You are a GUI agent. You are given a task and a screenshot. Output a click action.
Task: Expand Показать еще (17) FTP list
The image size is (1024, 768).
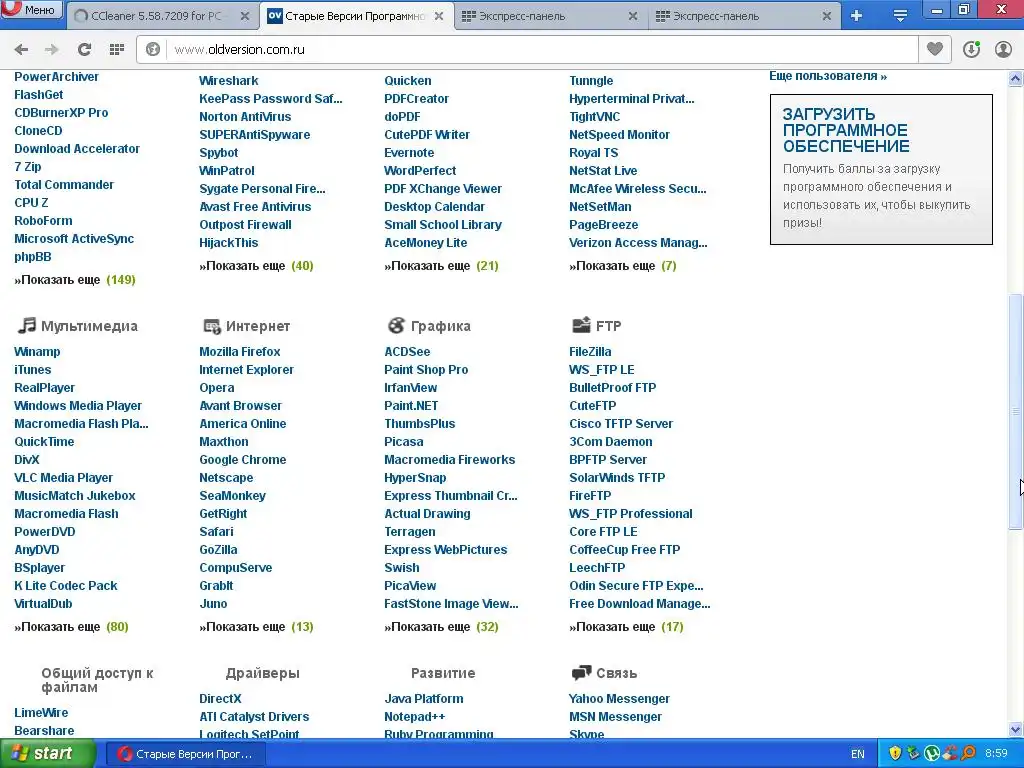coord(626,627)
